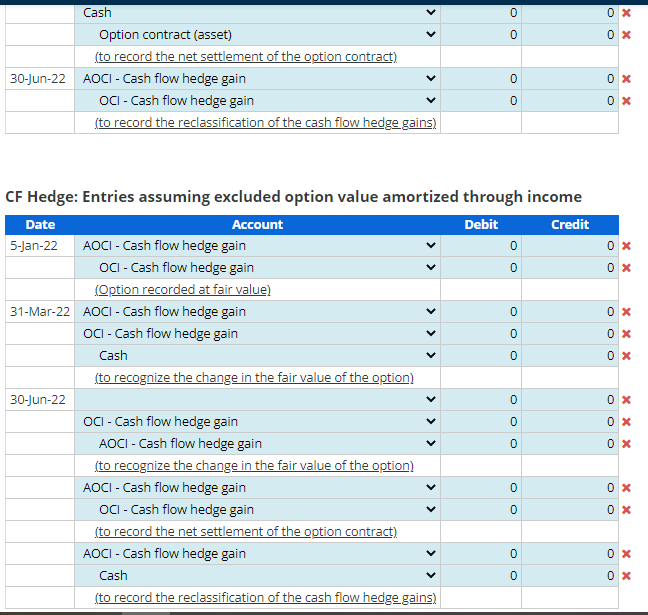Open account dropdown for Option contract (asset)
The image size is (648, 615).
tap(257, 35)
